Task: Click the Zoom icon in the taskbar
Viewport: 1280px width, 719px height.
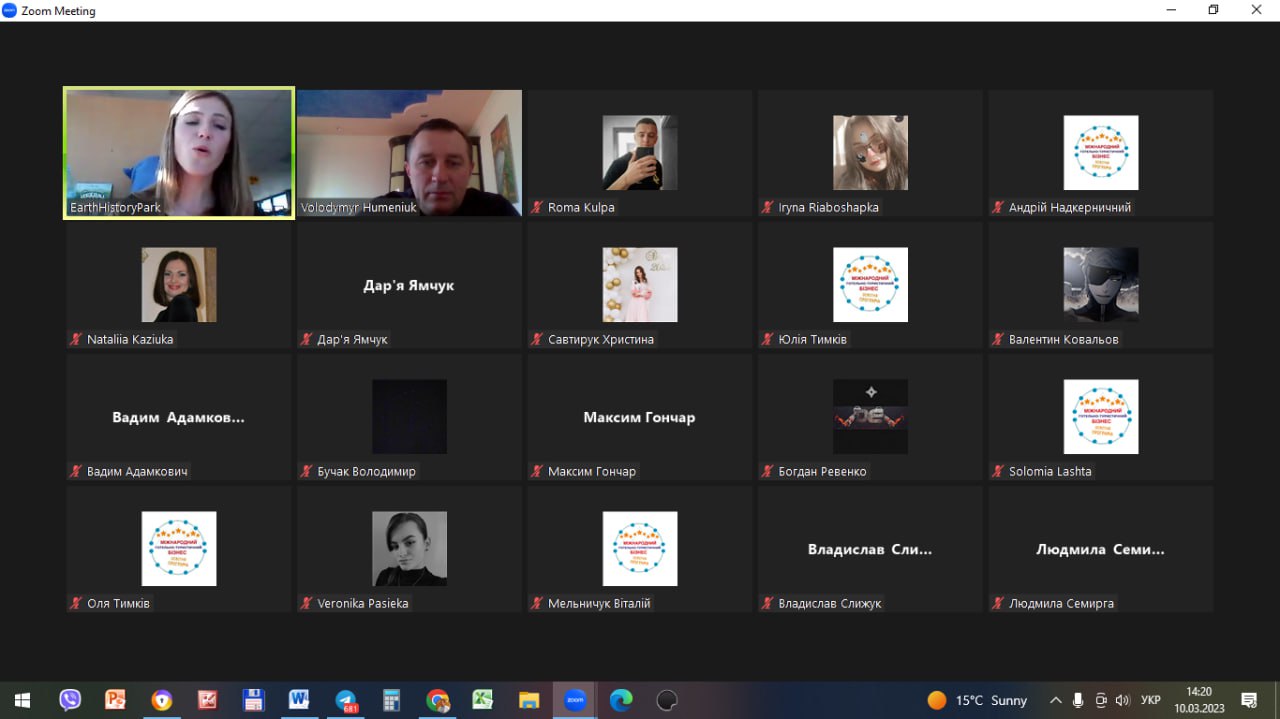Action: (x=575, y=700)
